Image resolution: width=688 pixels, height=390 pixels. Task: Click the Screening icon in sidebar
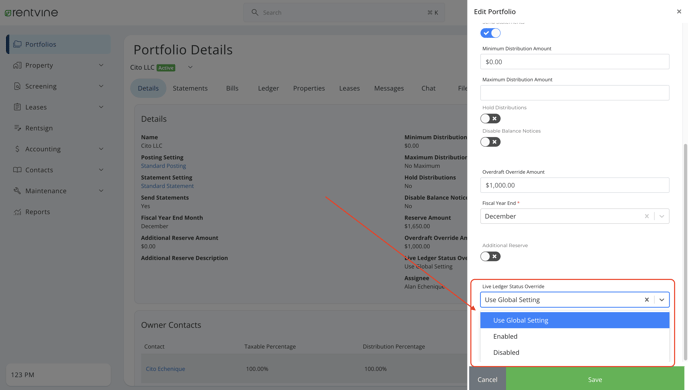[x=18, y=86]
